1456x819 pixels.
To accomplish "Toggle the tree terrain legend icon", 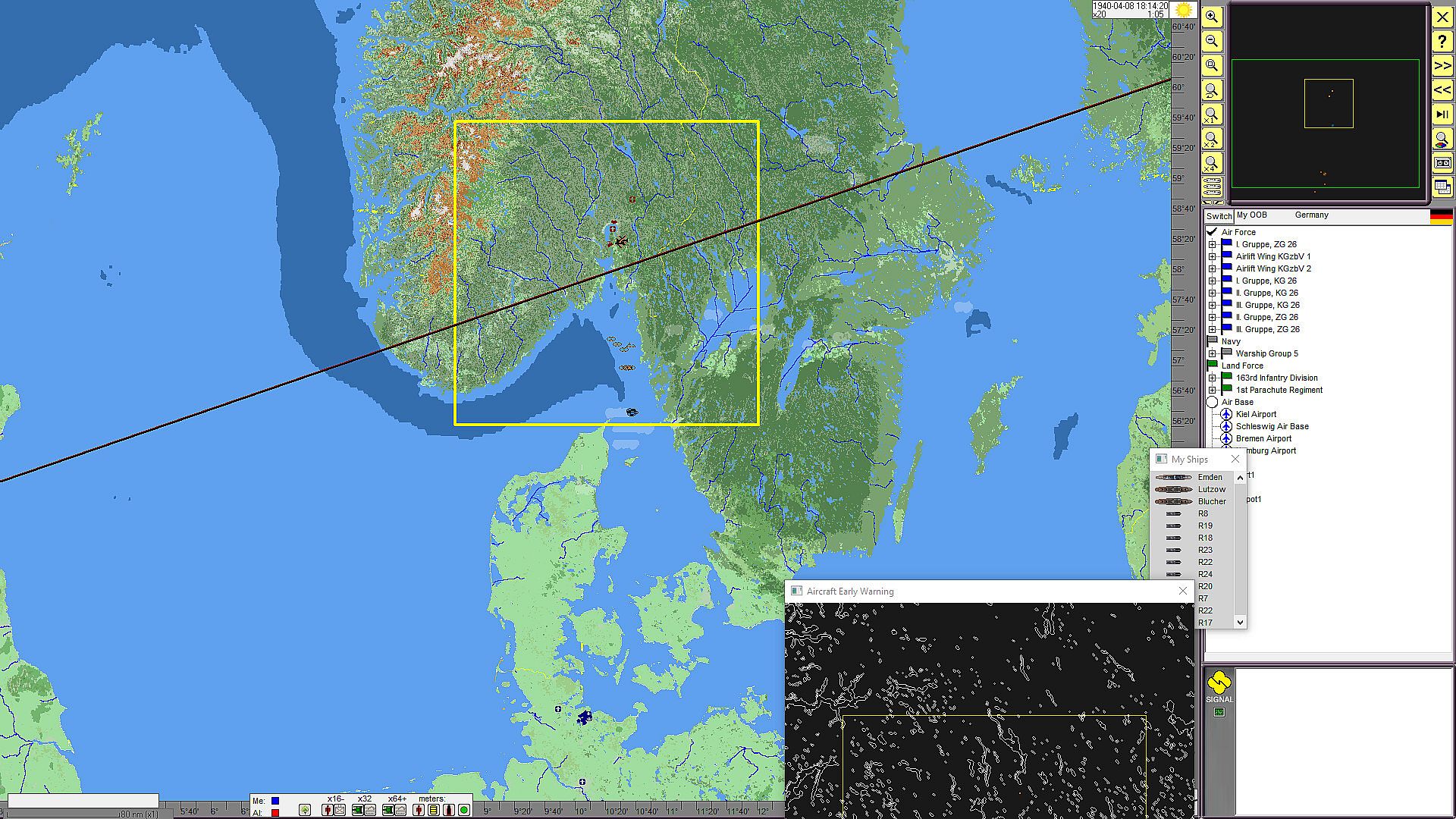I will pos(305,810).
